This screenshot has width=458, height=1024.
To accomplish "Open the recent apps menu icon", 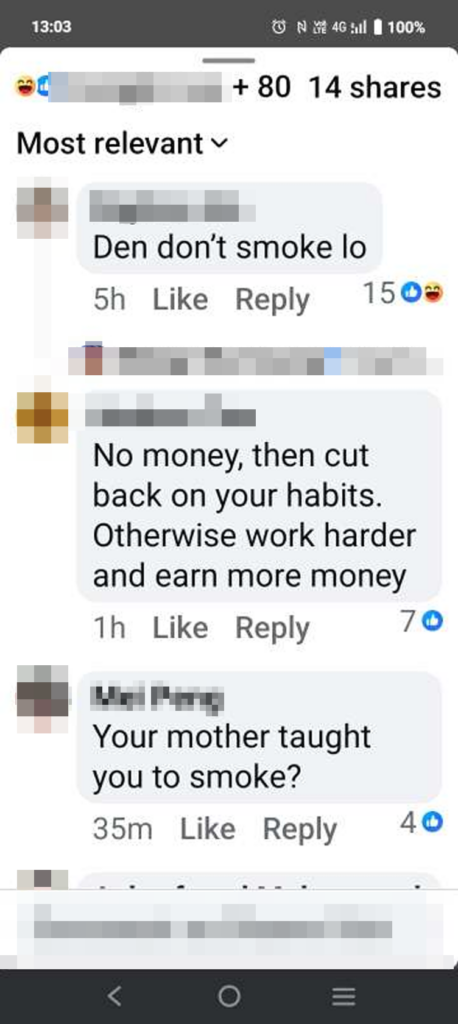I will pos(343,996).
